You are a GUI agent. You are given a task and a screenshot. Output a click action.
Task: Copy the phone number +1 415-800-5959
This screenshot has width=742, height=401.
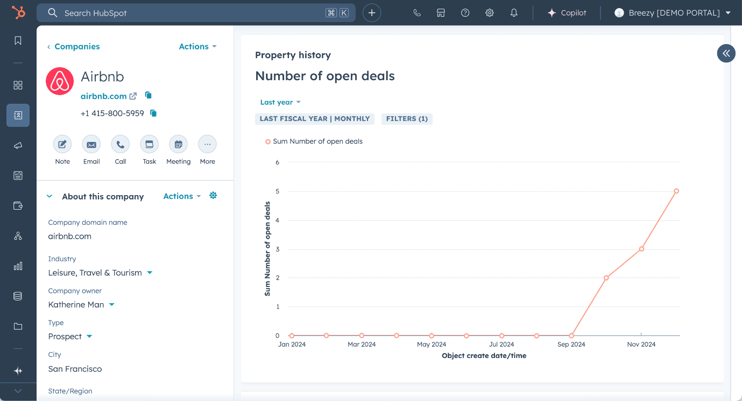click(153, 113)
